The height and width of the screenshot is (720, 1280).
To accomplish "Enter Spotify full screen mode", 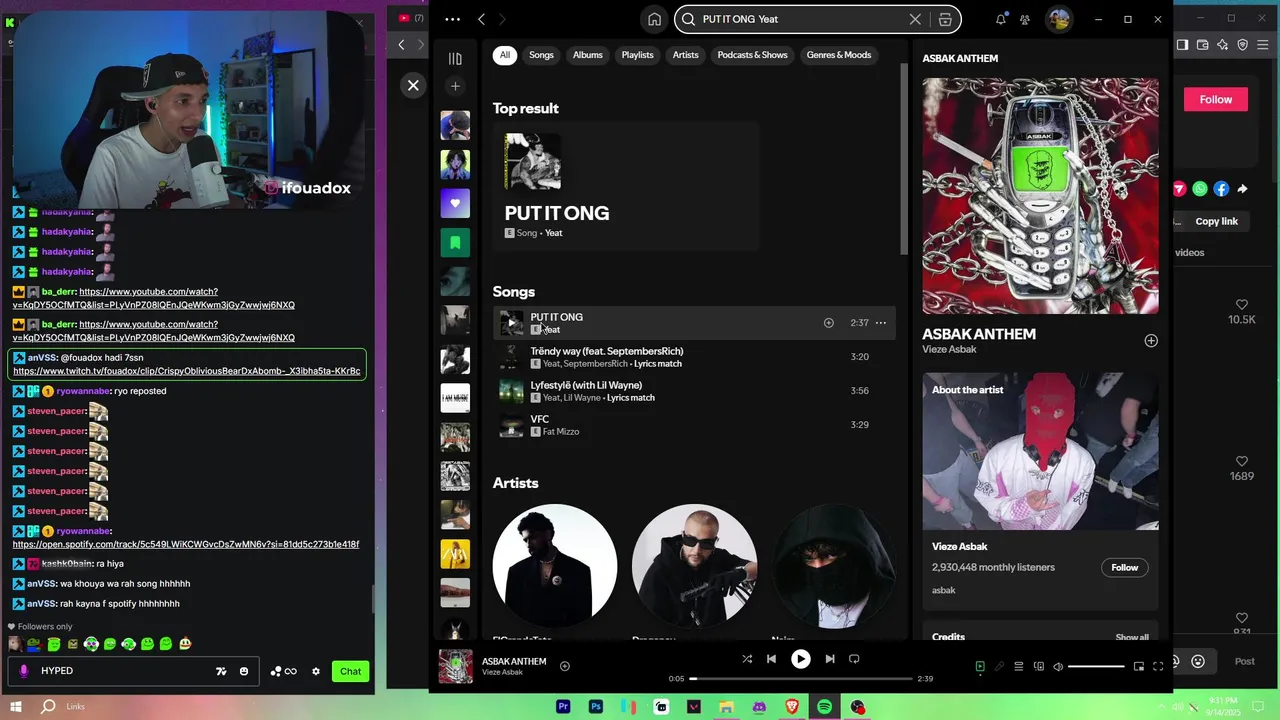I will point(1158,667).
